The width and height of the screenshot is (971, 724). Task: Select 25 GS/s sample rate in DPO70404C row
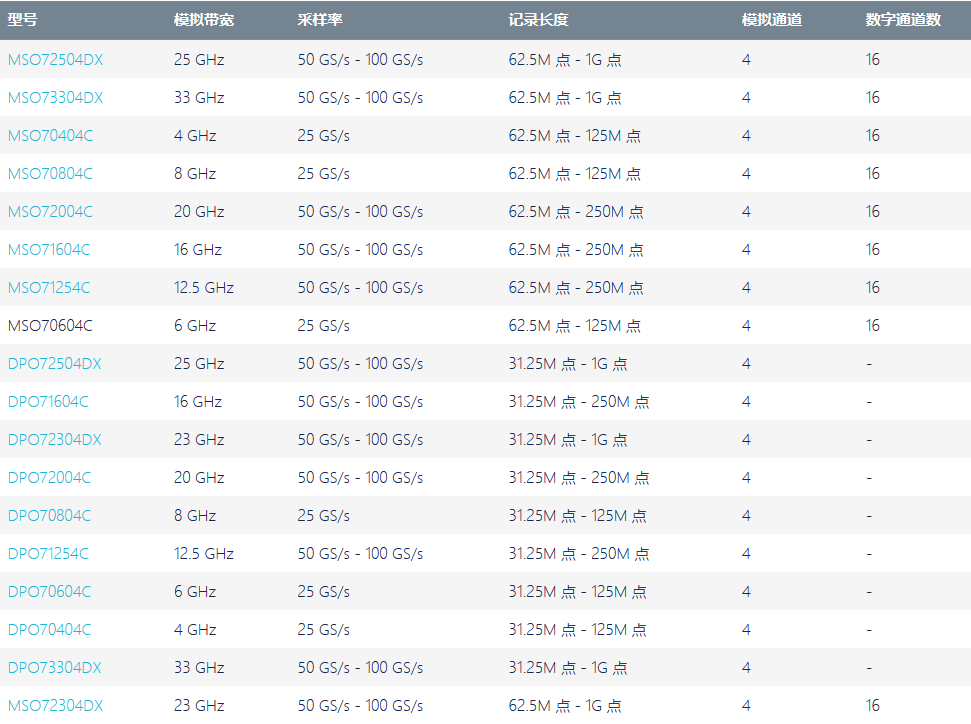pos(323,630)
